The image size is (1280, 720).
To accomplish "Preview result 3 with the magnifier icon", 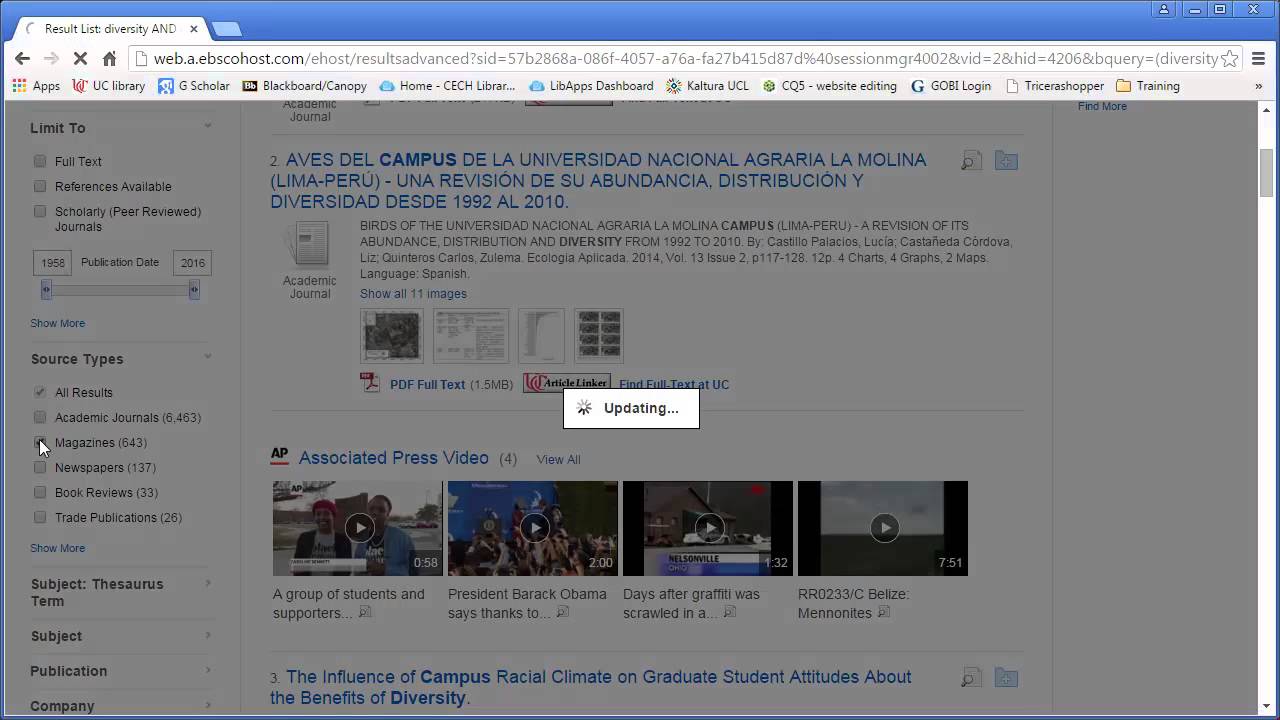I will 971,678.
